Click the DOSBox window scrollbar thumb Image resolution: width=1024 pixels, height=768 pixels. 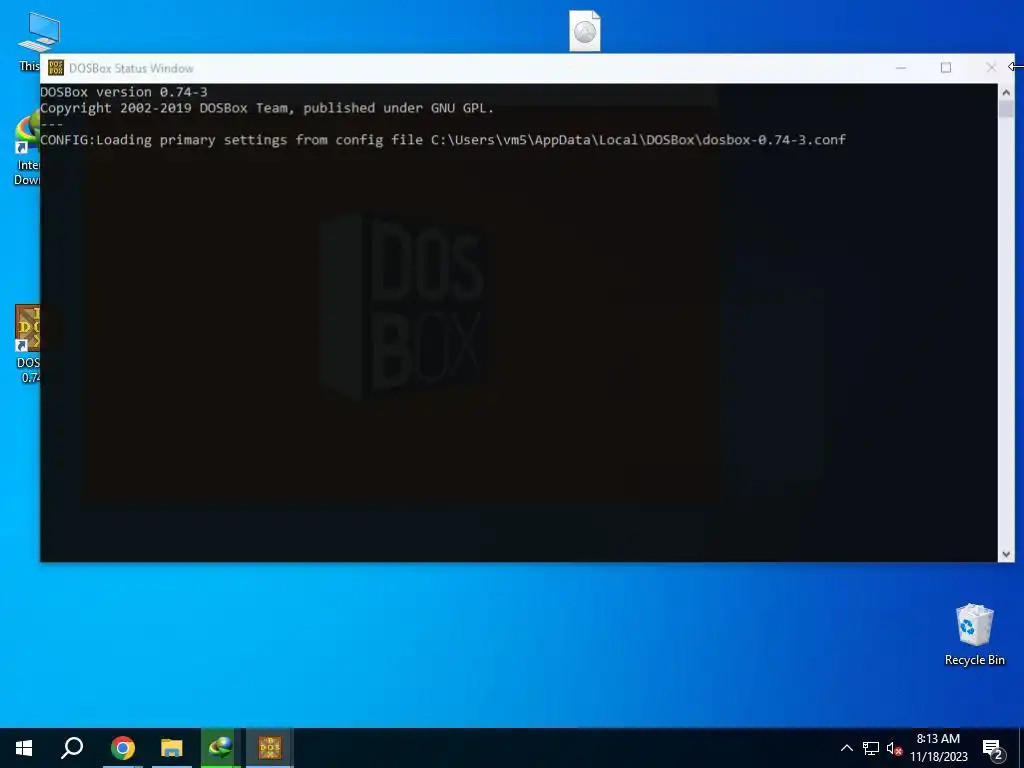1006,109
